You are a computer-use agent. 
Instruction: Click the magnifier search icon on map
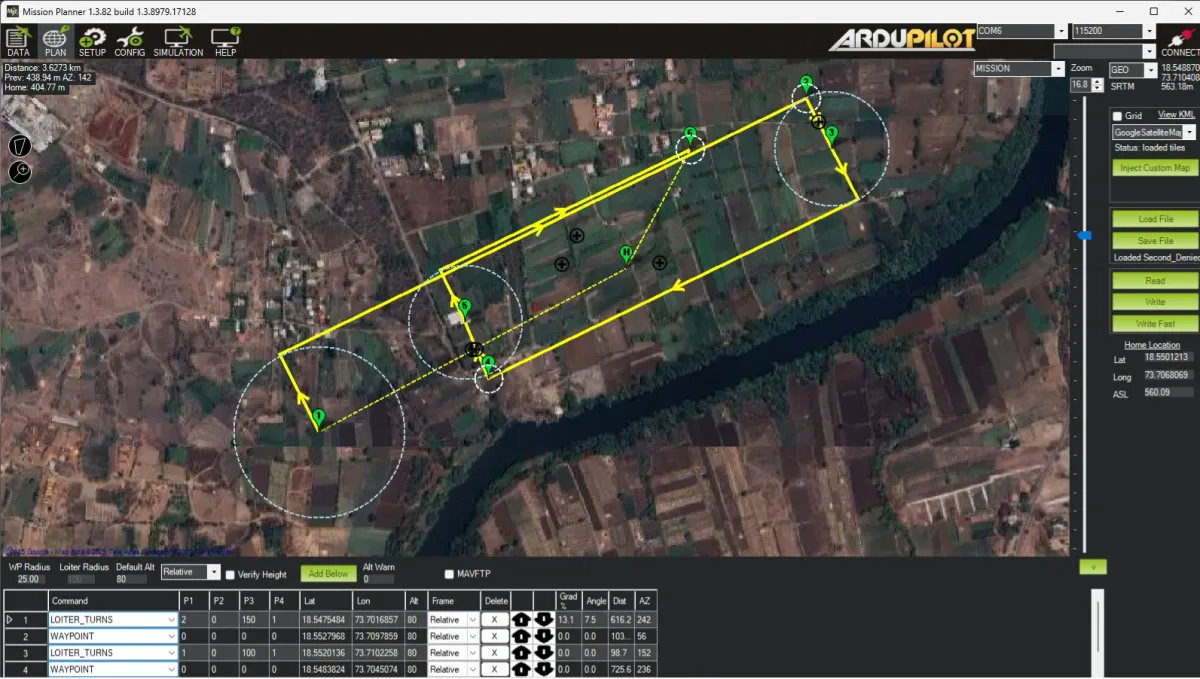pyautogui.click(x=20, y=172)
